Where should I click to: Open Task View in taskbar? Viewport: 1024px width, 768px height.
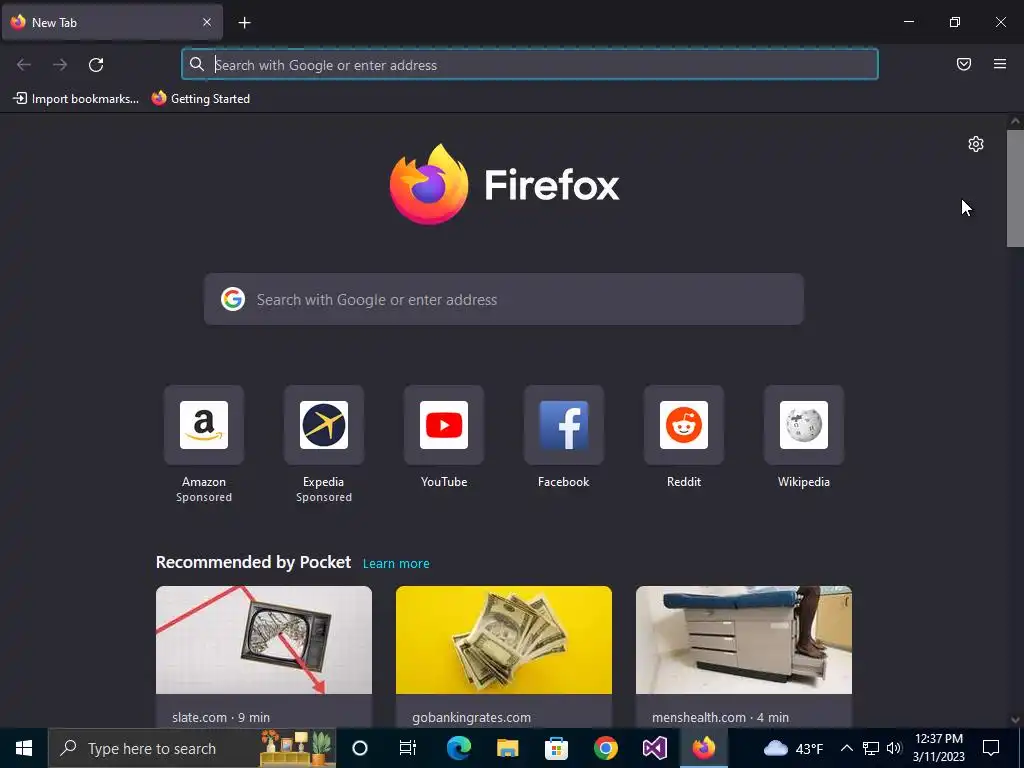point(408,748)
